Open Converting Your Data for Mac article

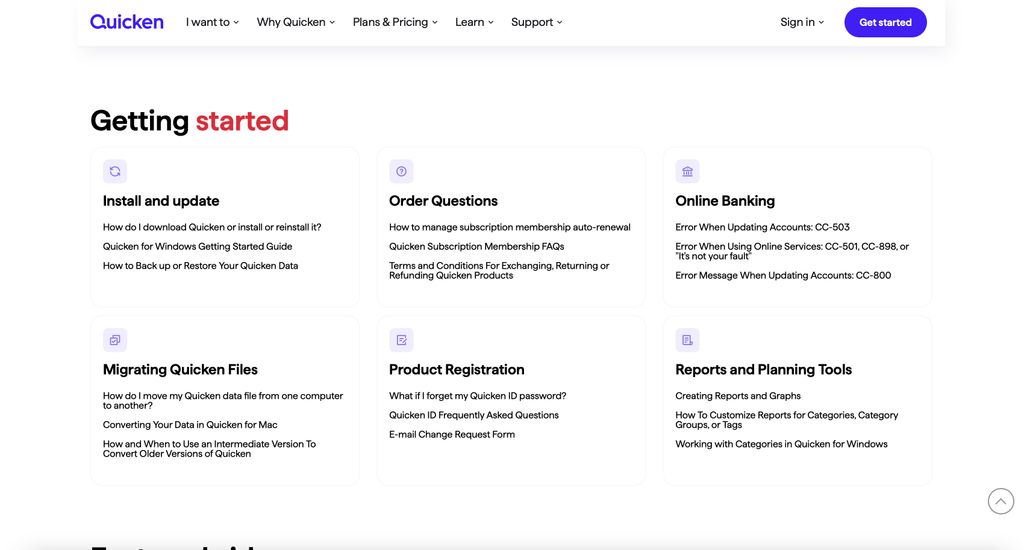coord(190,425)
